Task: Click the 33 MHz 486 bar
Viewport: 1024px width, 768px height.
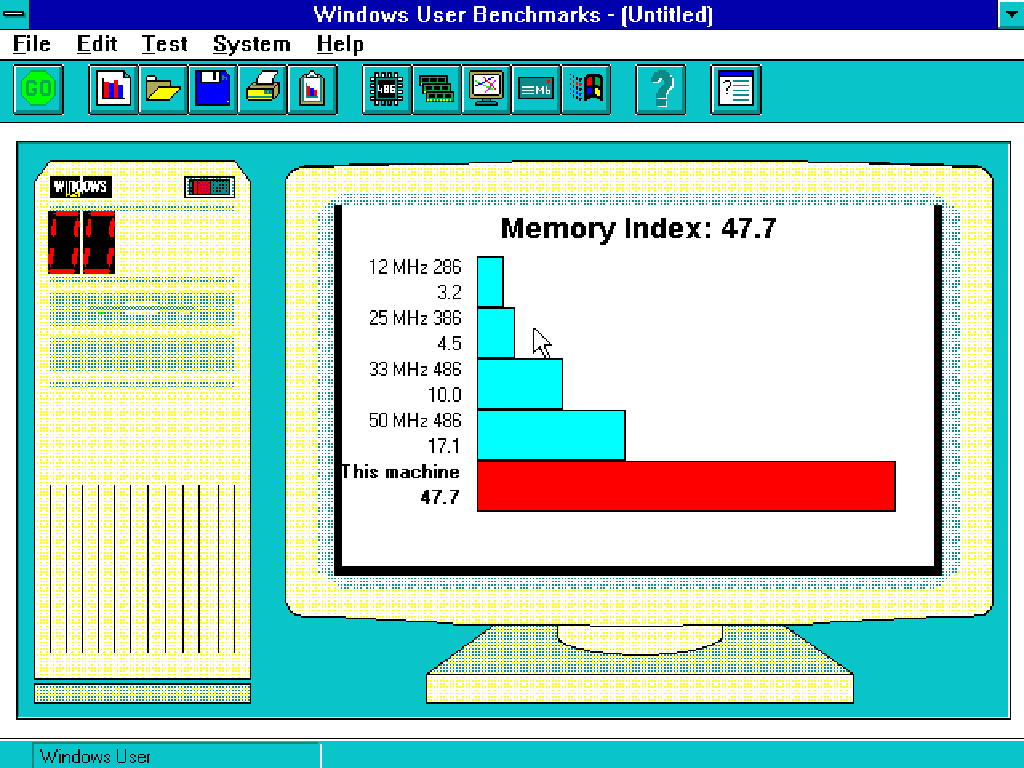Action: pos(520,384)
